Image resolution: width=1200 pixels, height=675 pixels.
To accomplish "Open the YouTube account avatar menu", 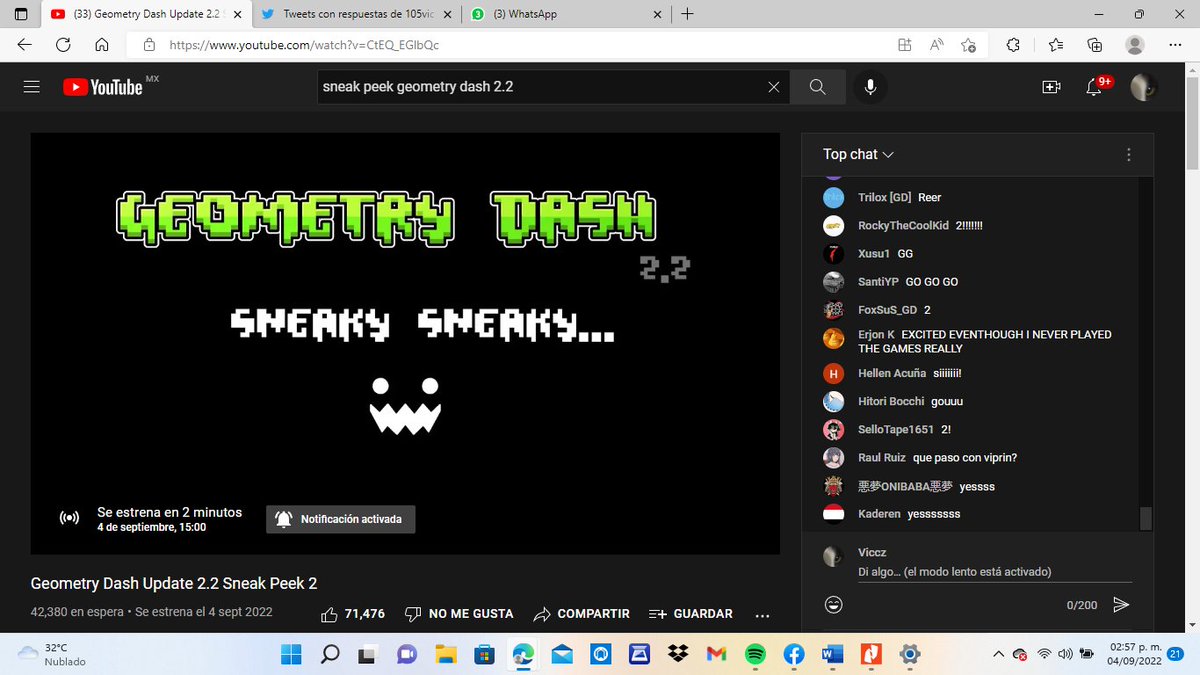I will [1144, 87].
